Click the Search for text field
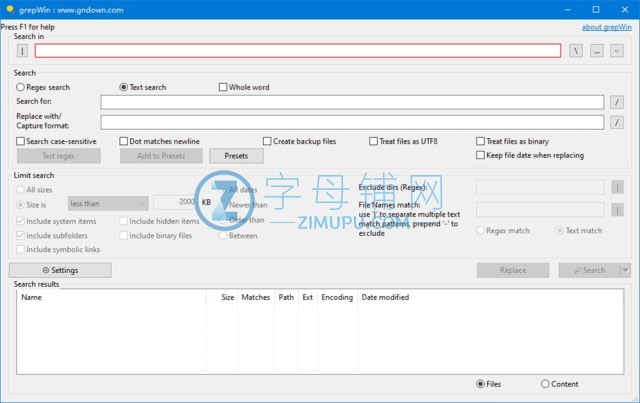This screenshot has height=403, width=640. 352,102
